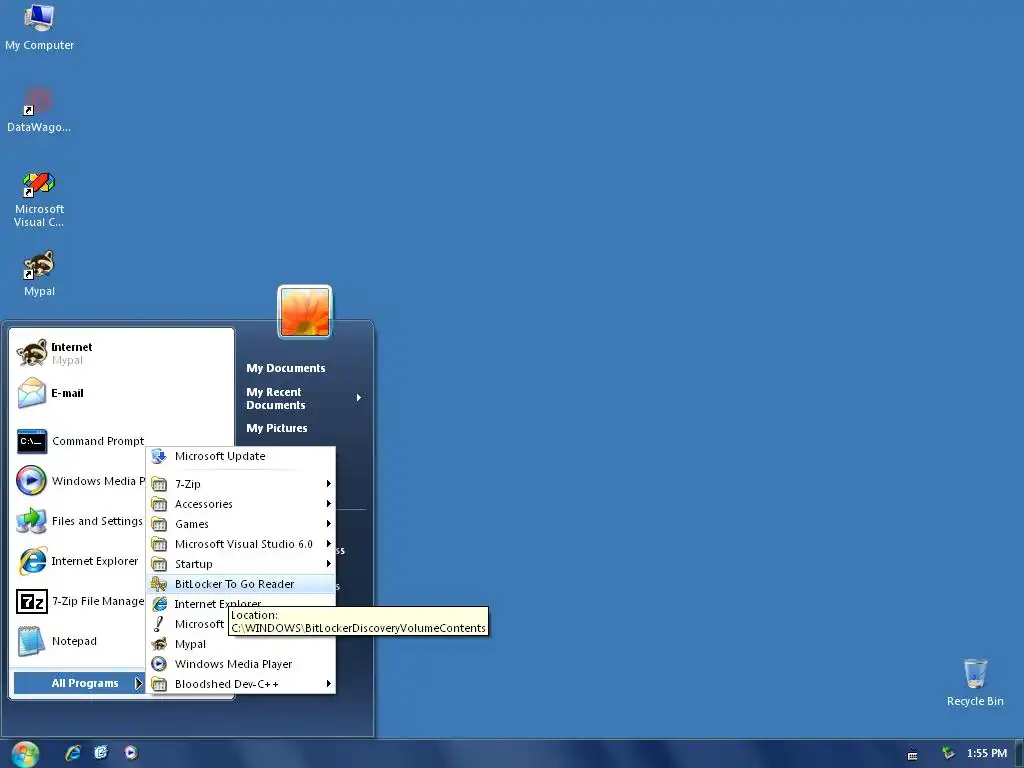The width and height of the screenshot is (1024, 768).
Task: Click the Games folder icon
Action: (159, 524)
